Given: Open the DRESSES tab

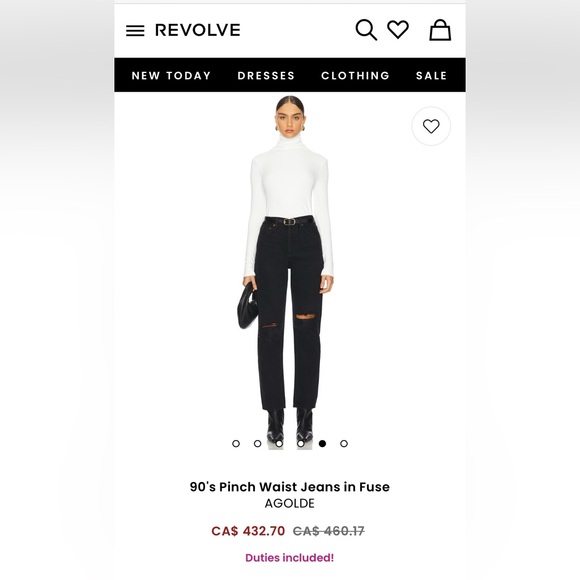Looking at the screenshot, I should pyautogui.click(x=266, y=75).
